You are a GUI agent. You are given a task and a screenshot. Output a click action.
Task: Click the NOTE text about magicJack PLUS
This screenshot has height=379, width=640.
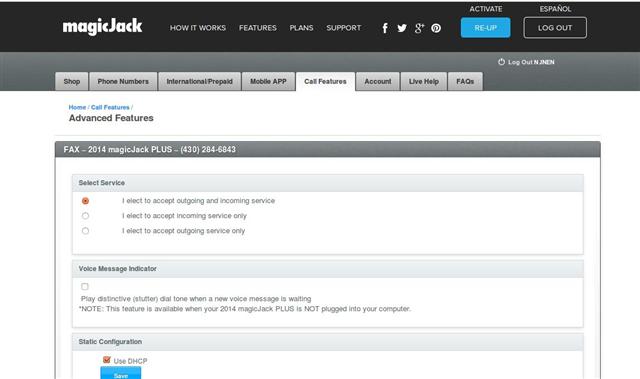pos(244,309)
